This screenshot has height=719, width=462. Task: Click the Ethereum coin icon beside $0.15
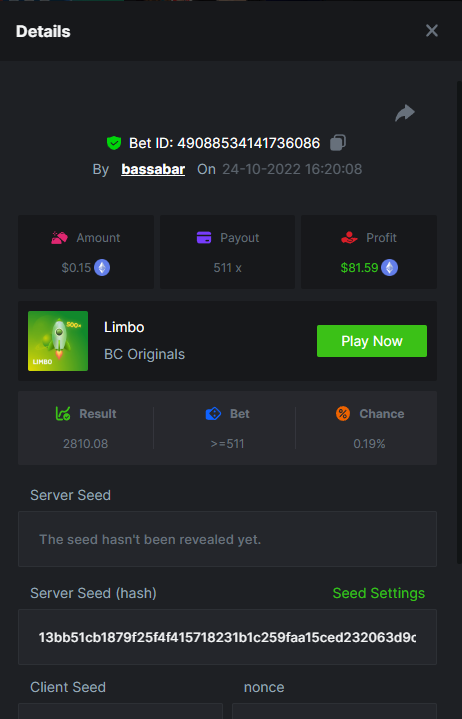(x=102, y=268)
